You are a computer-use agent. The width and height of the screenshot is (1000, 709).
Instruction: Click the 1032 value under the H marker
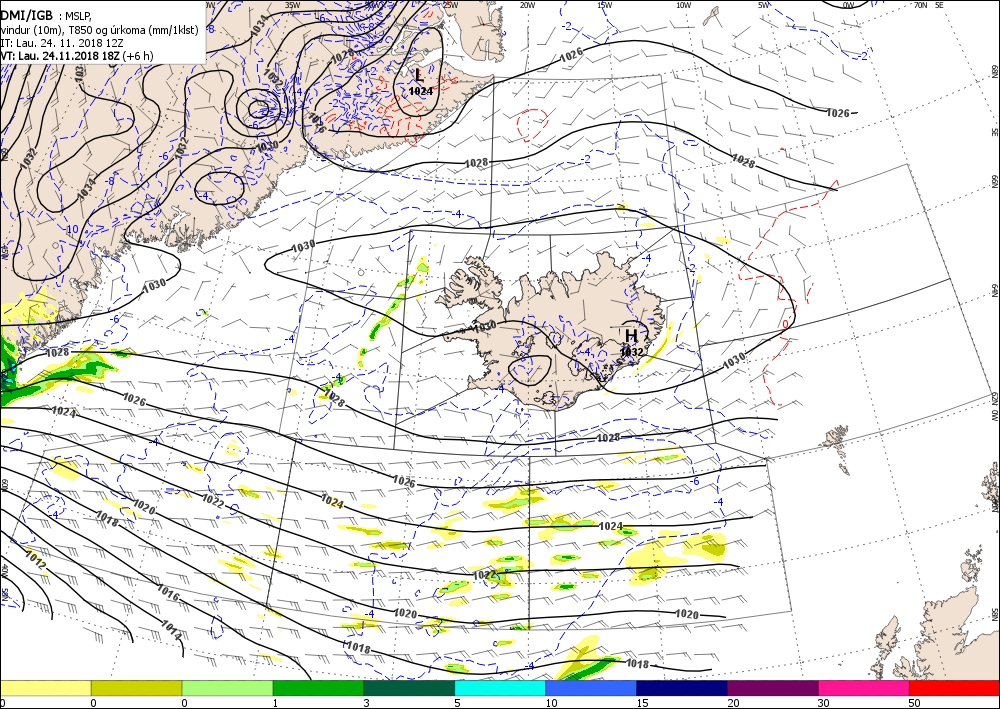click(x=631, y=351)
